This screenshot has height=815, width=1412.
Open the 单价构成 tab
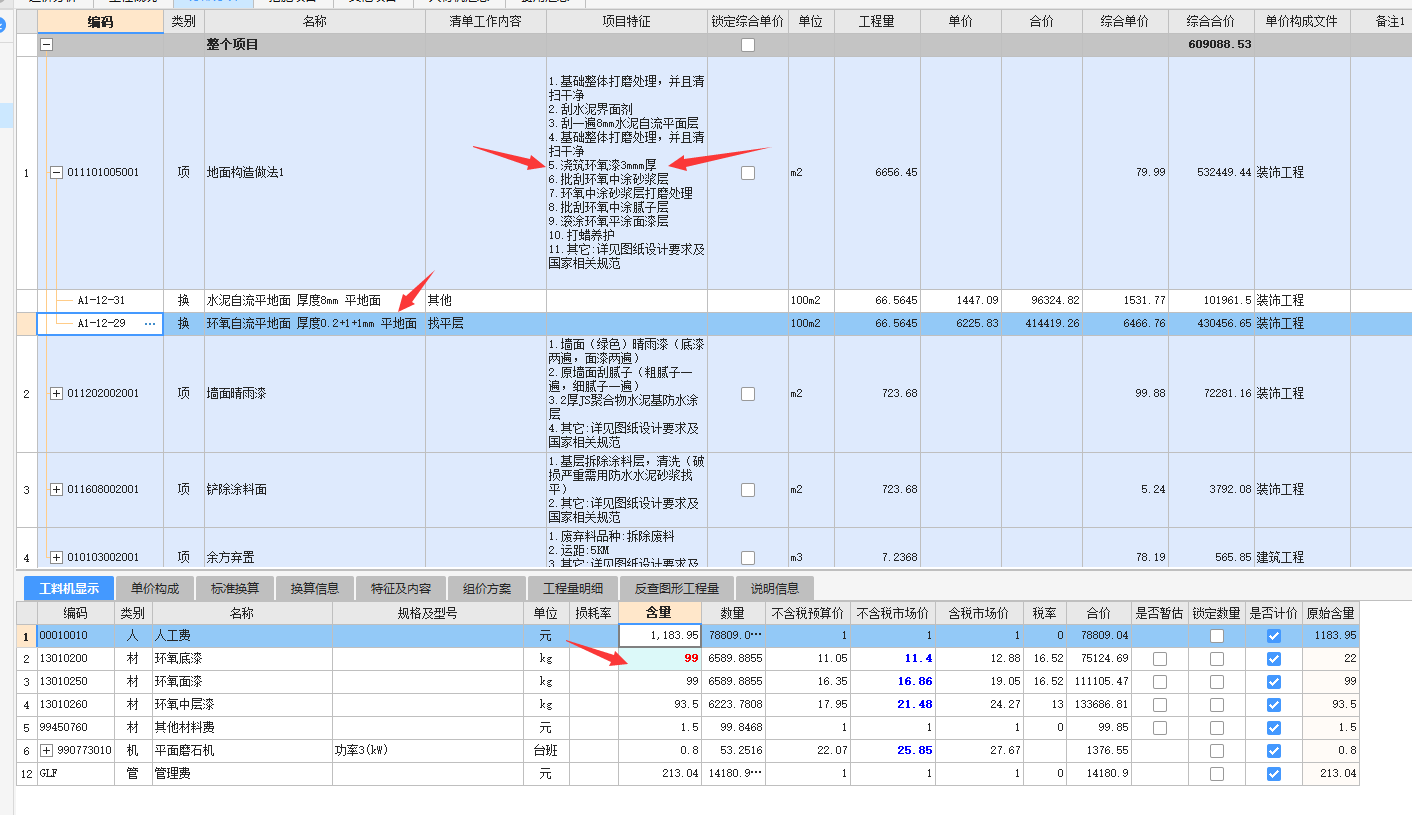[155, 588]
